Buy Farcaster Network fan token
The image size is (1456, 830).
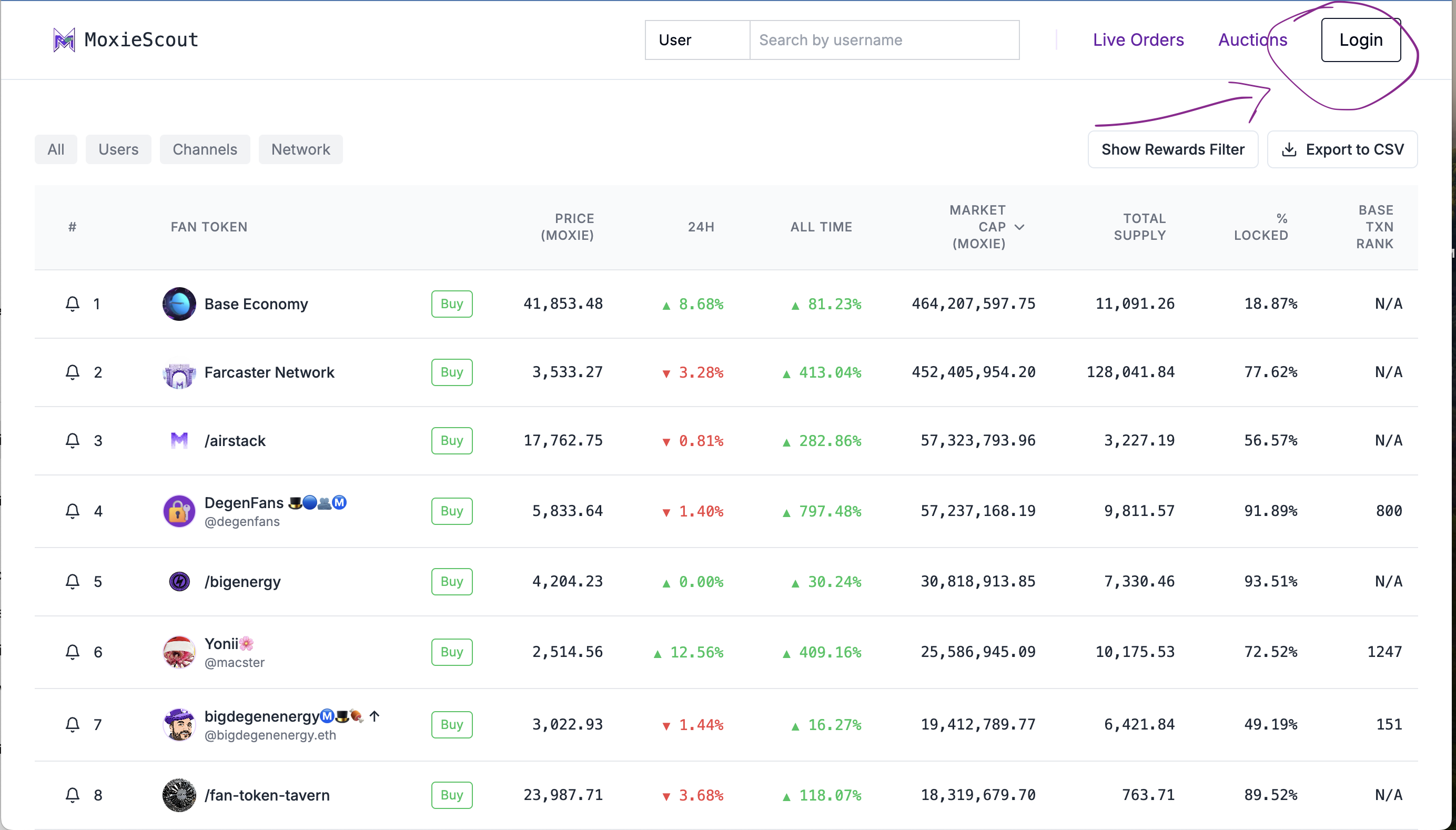pos(451,372)
